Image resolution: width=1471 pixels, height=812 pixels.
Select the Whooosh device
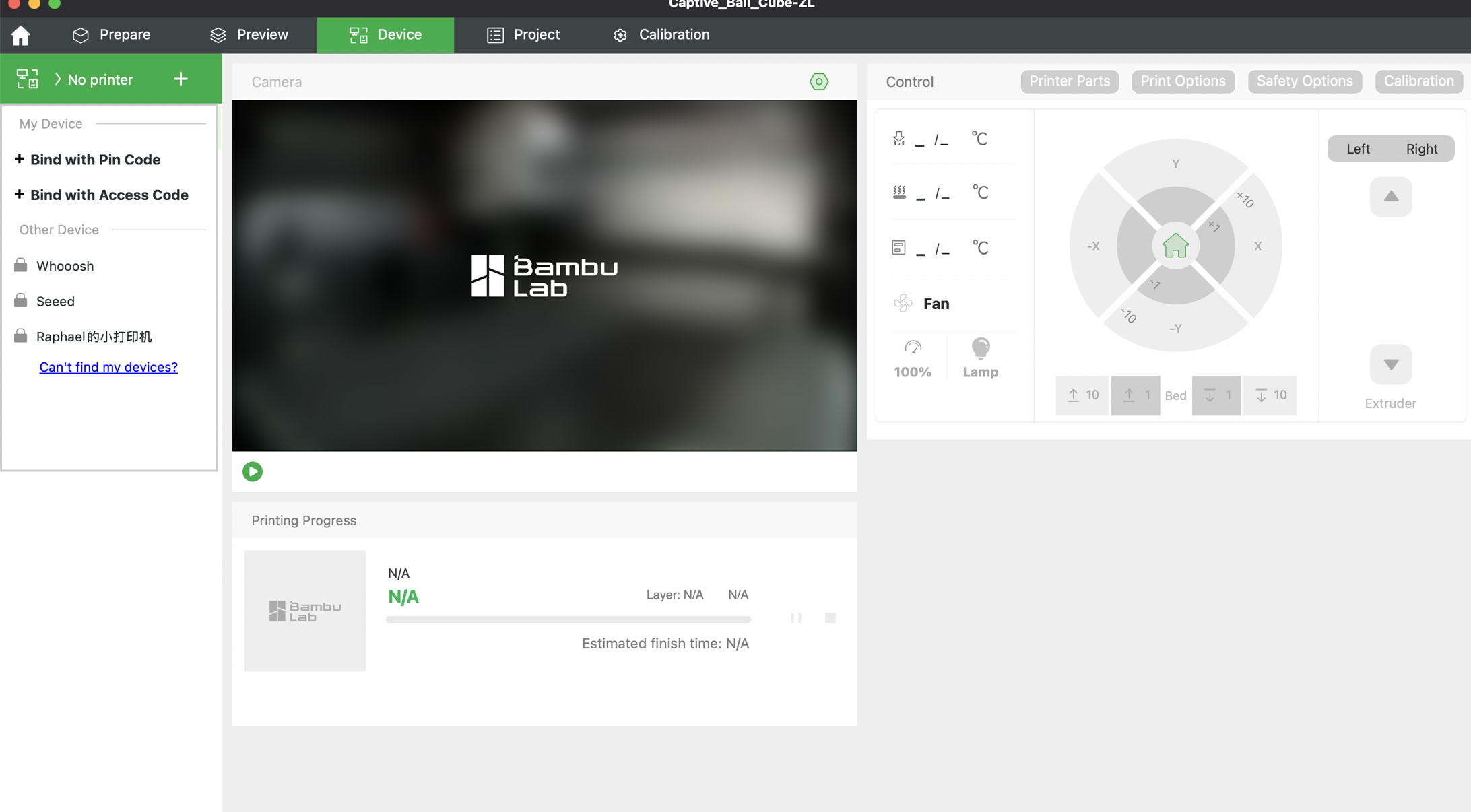(x=65, y=266)
